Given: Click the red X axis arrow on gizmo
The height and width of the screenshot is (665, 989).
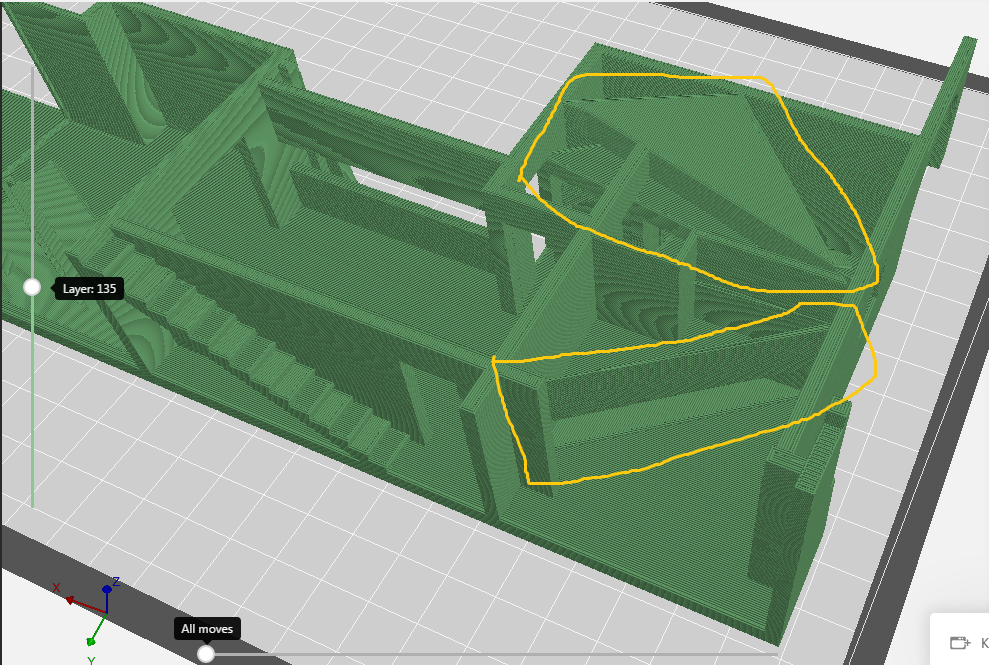Looking at the screenshot, I should pos(71,600).
